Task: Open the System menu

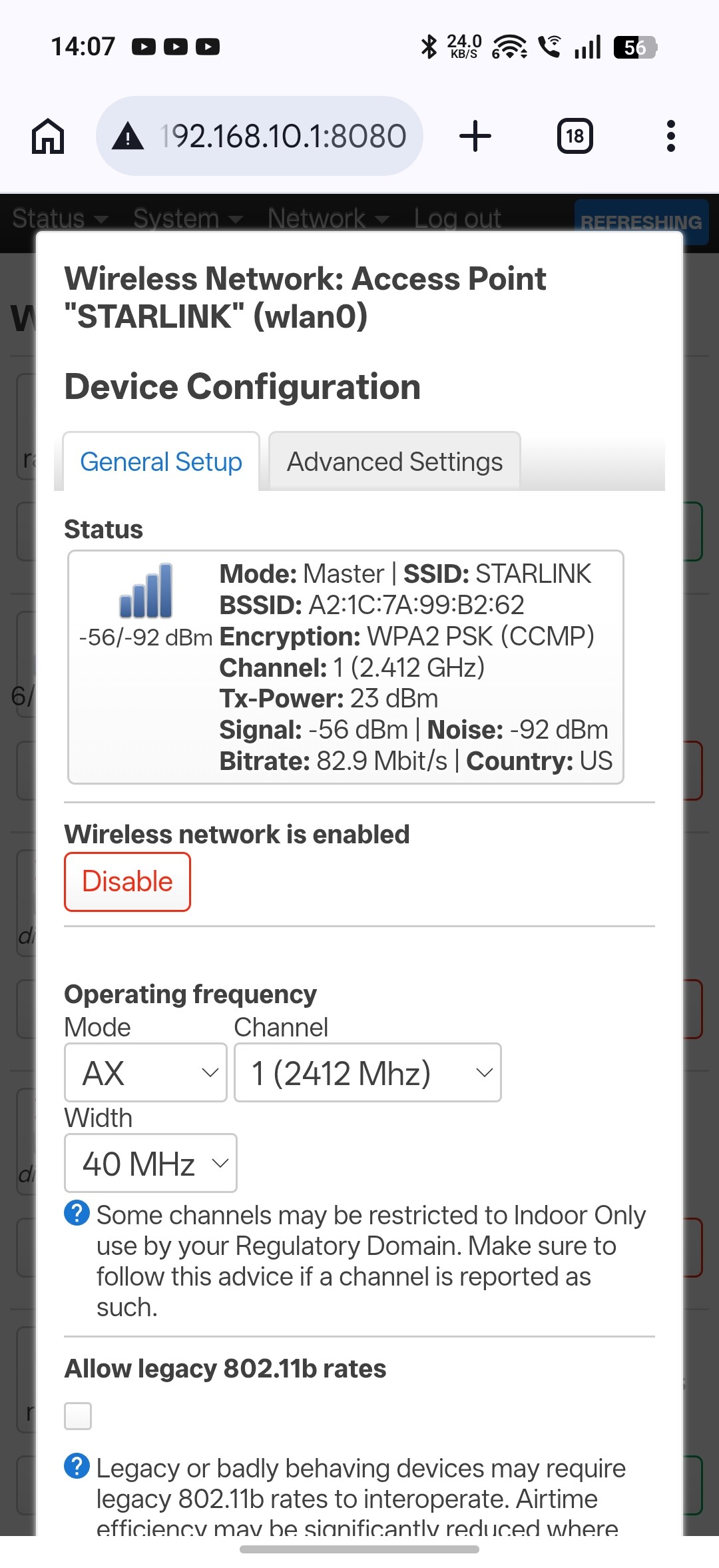Action: [188, 218]
